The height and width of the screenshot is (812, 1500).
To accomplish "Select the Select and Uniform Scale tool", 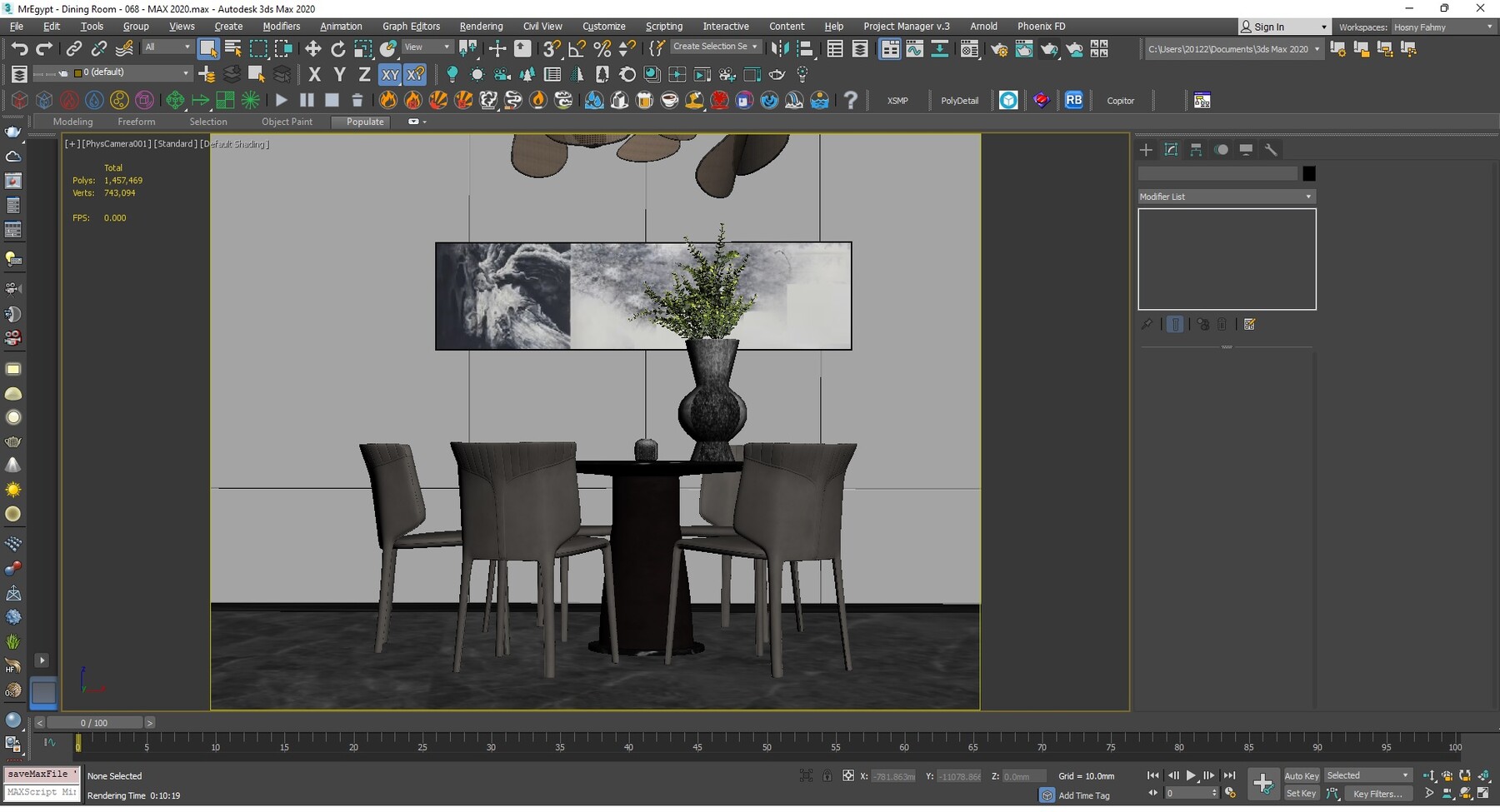I will [363, 47].
